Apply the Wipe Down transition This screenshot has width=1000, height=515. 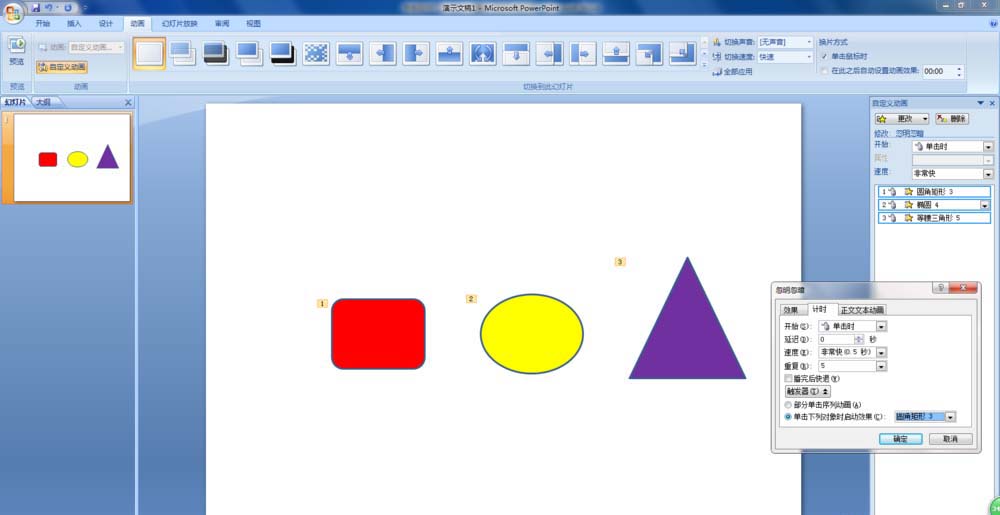point(349,54)
